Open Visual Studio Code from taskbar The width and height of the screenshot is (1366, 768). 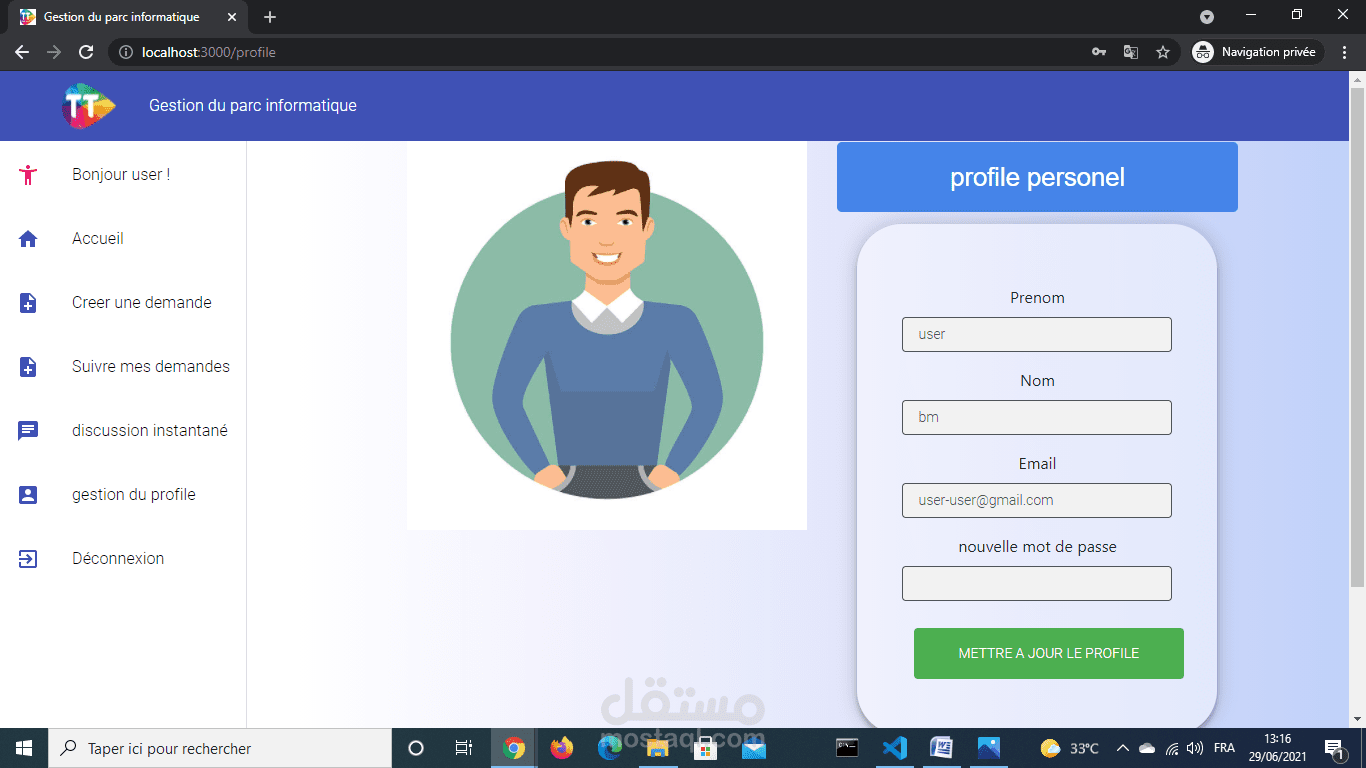pos(894,748)
